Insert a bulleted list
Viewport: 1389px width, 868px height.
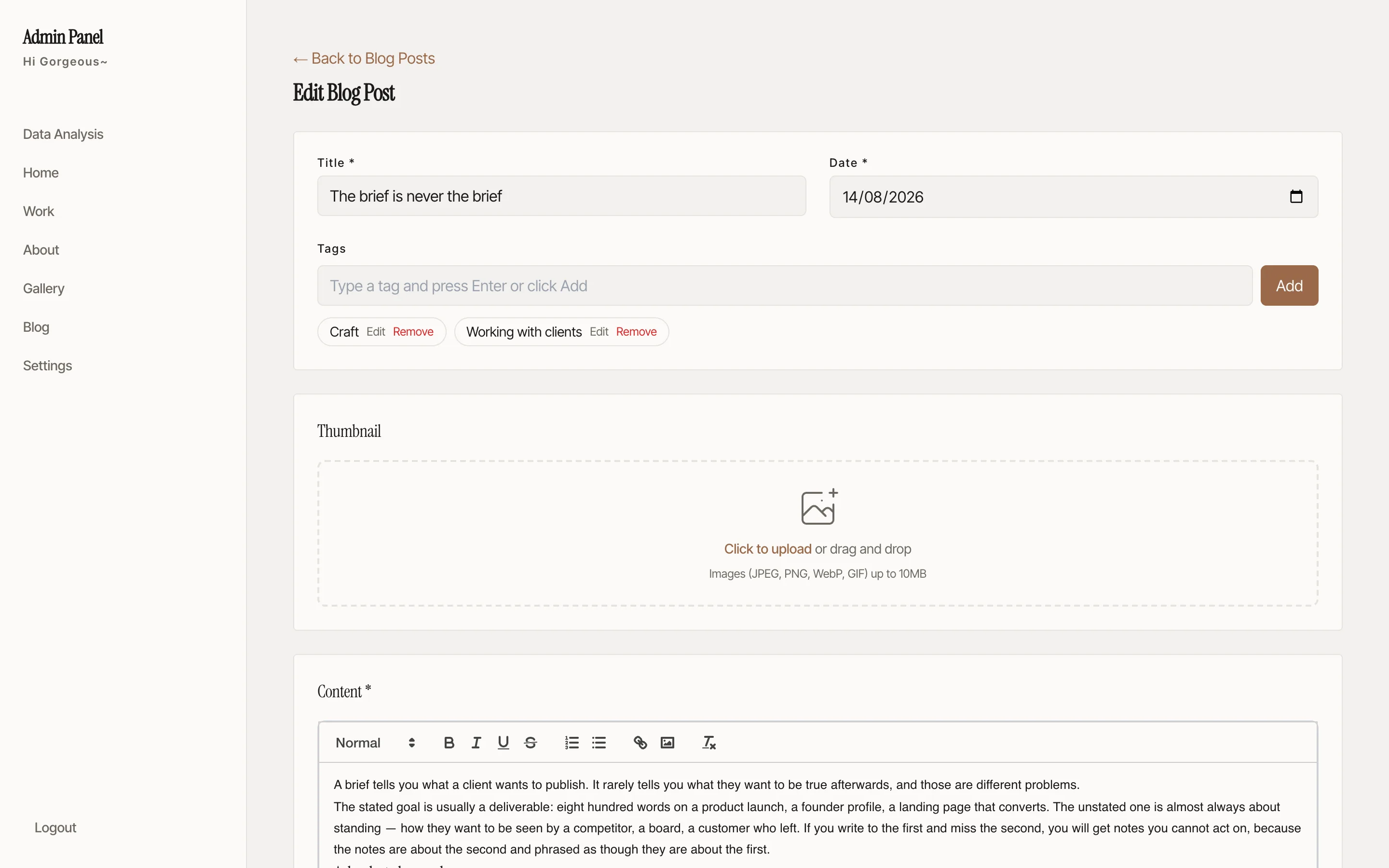click(599, 743)
